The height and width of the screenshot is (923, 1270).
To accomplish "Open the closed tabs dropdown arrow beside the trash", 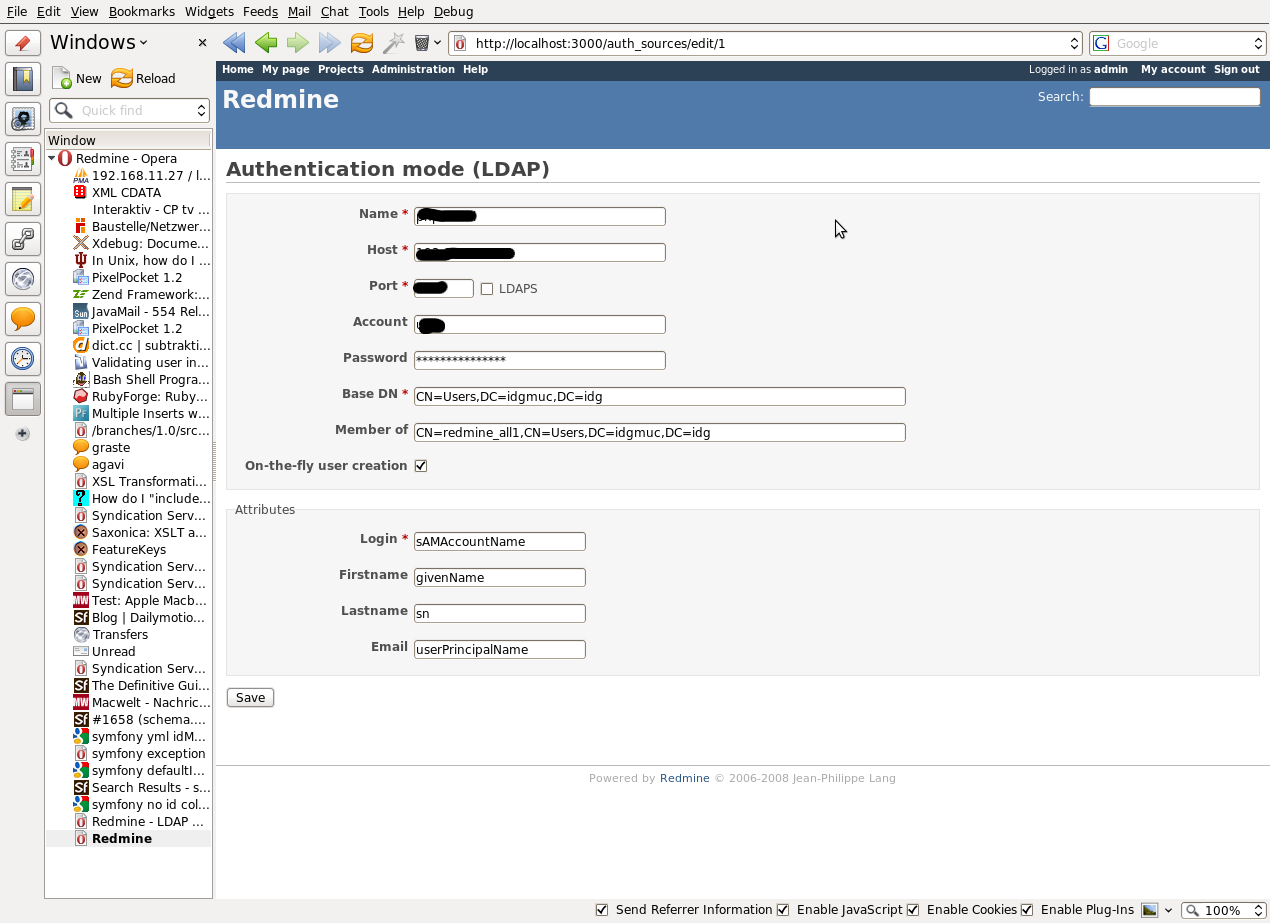I will click(x=437, y=43).
